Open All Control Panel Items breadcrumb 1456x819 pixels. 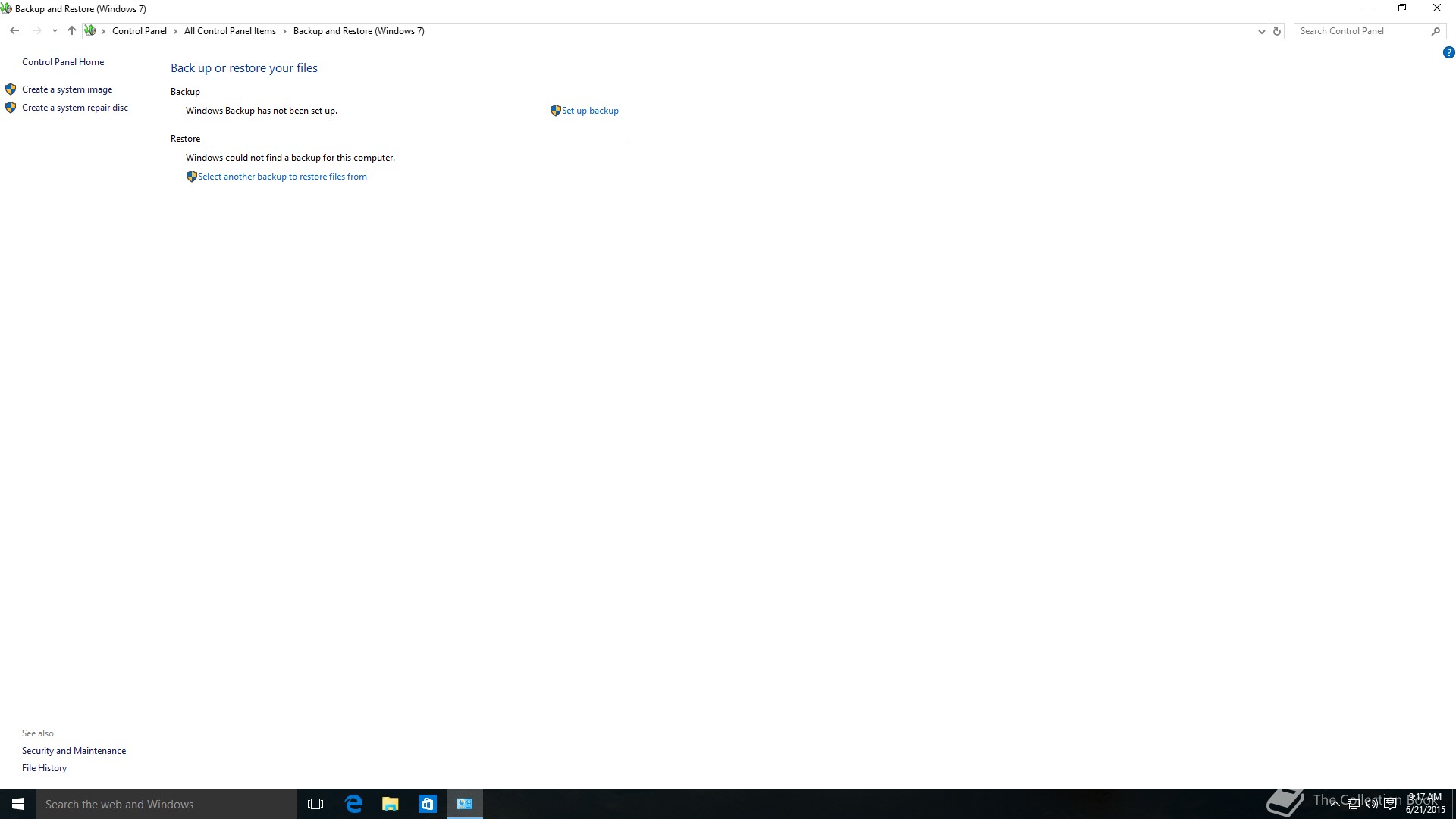click(x=230, y=31)
